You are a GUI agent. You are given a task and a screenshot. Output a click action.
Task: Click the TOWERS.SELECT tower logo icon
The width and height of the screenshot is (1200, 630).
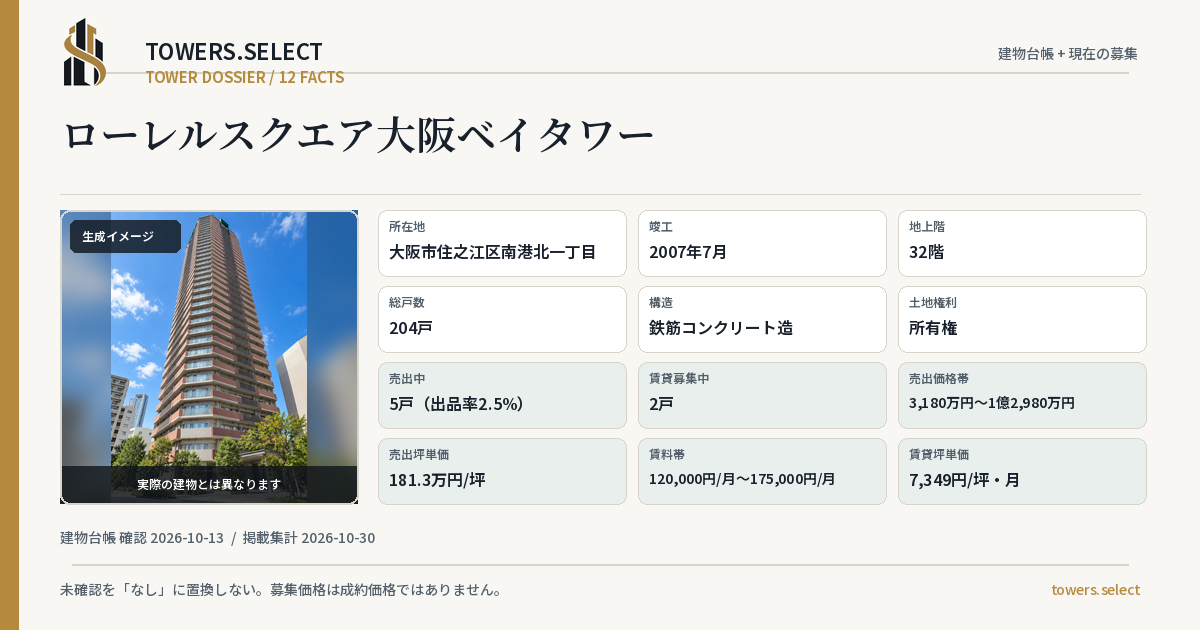coord(85,52)
